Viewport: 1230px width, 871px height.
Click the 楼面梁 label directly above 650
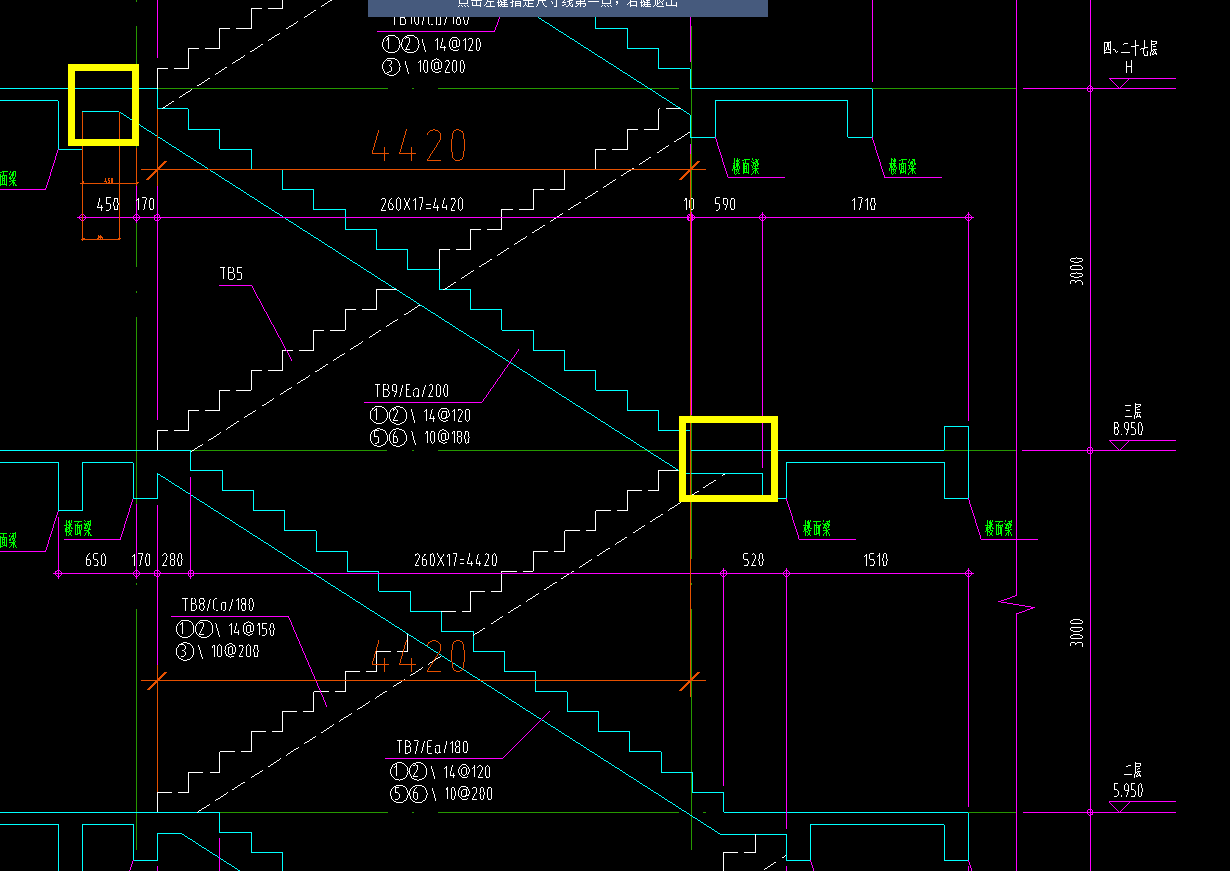[x=78, y=528]
